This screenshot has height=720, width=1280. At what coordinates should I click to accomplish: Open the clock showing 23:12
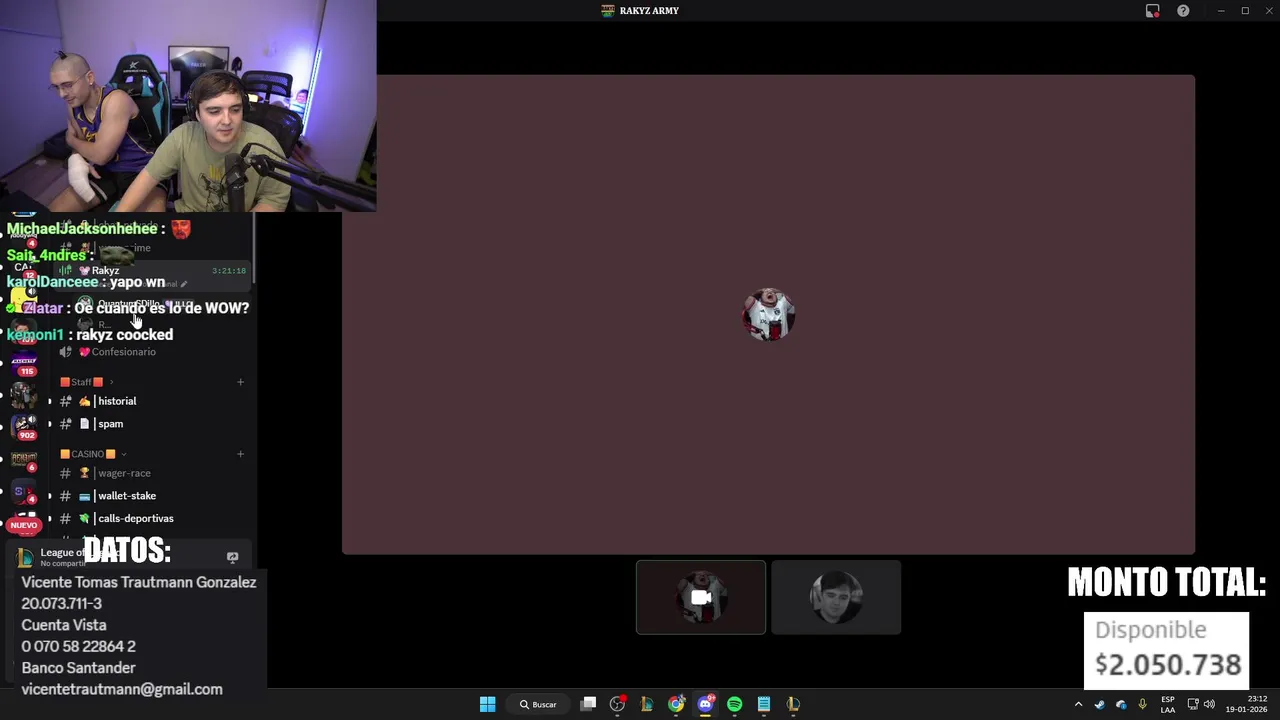click(1245, 704)
